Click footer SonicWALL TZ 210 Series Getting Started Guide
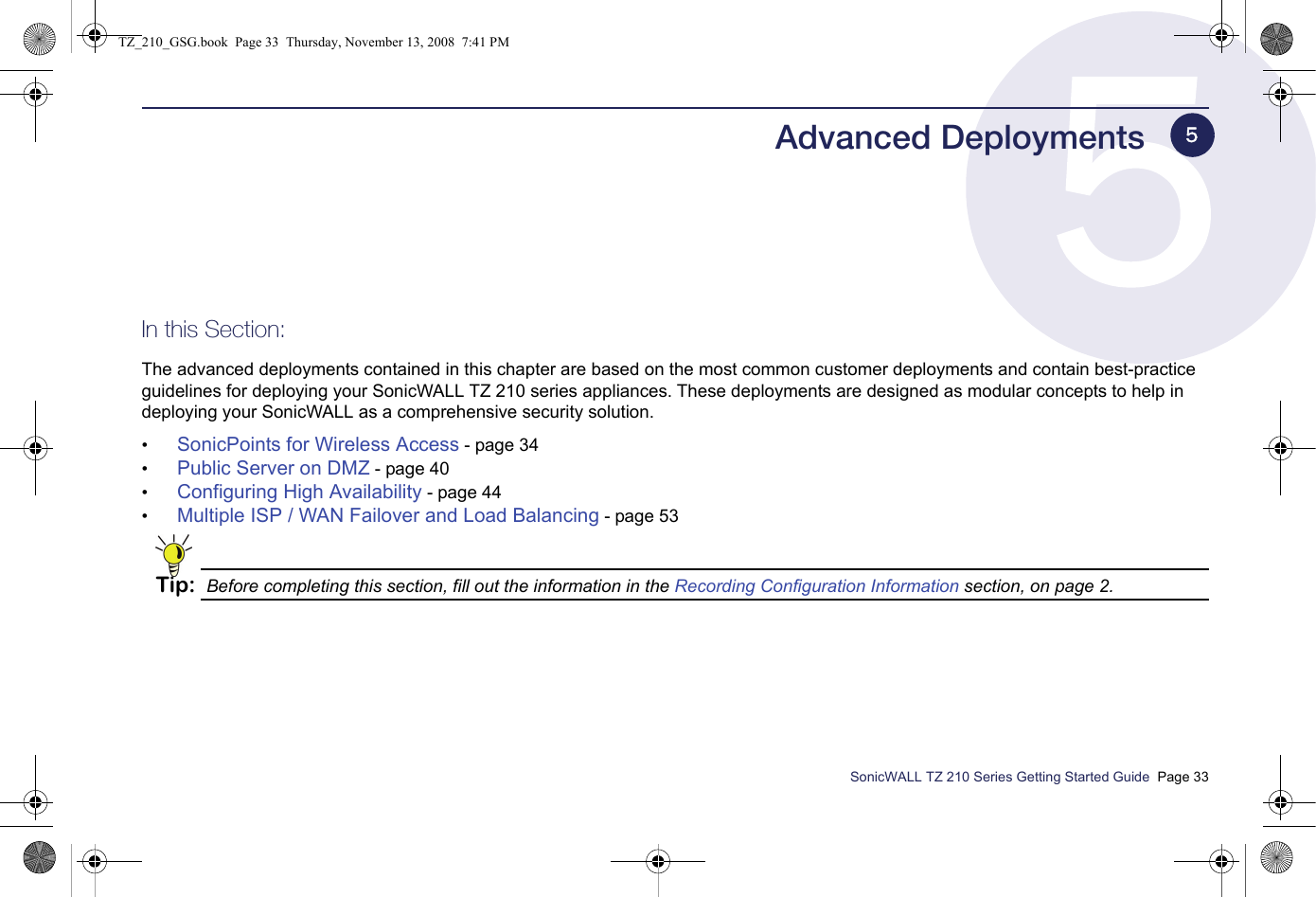This screenshot has width=1316, height=897. [x=1000, y=777]
